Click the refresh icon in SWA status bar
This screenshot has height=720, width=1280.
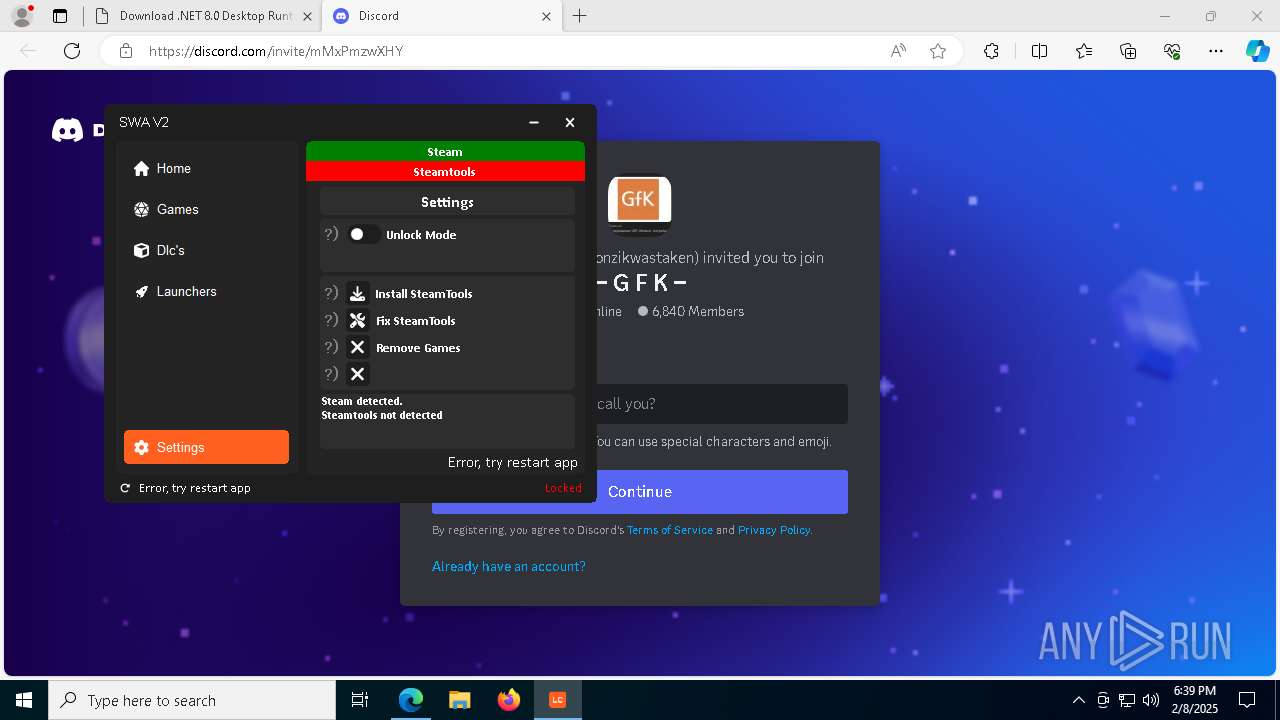point(125,488)
